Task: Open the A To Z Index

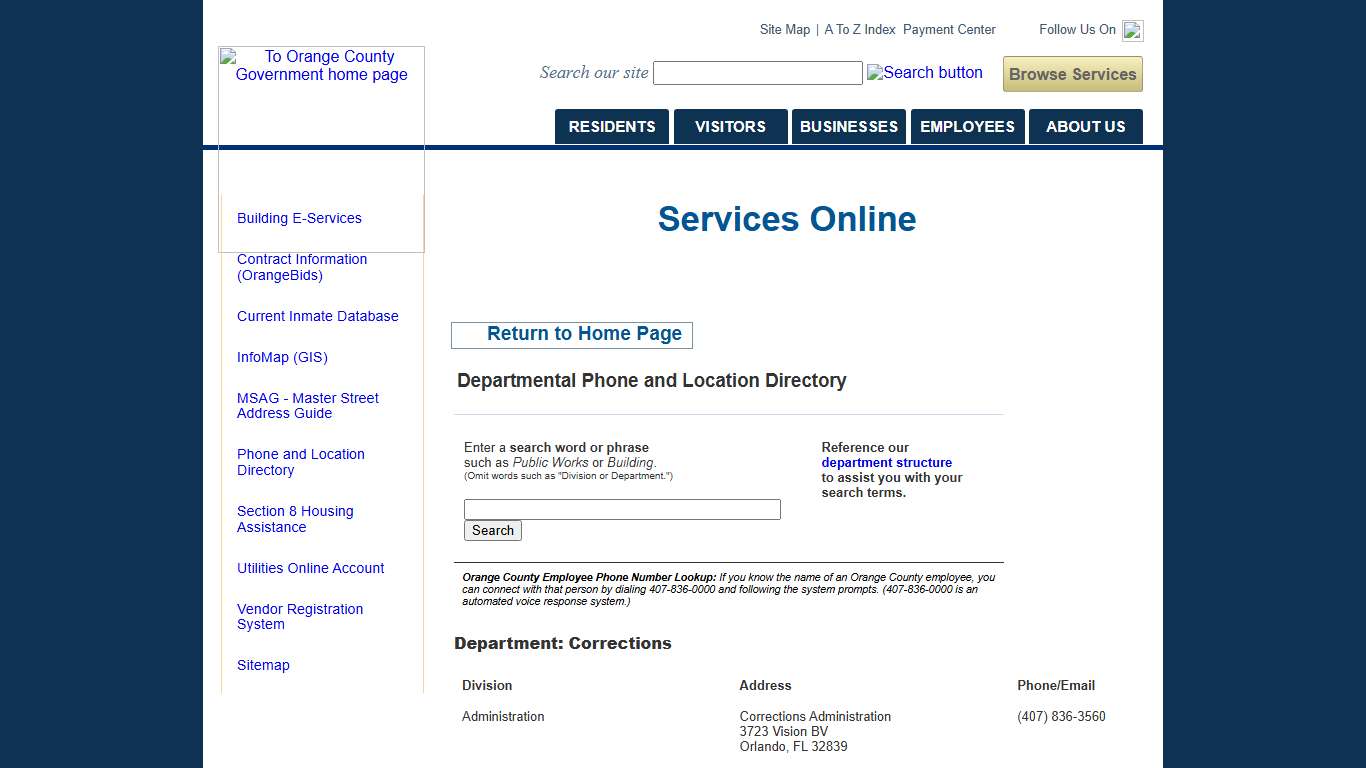Action: (x=858, y=29)
